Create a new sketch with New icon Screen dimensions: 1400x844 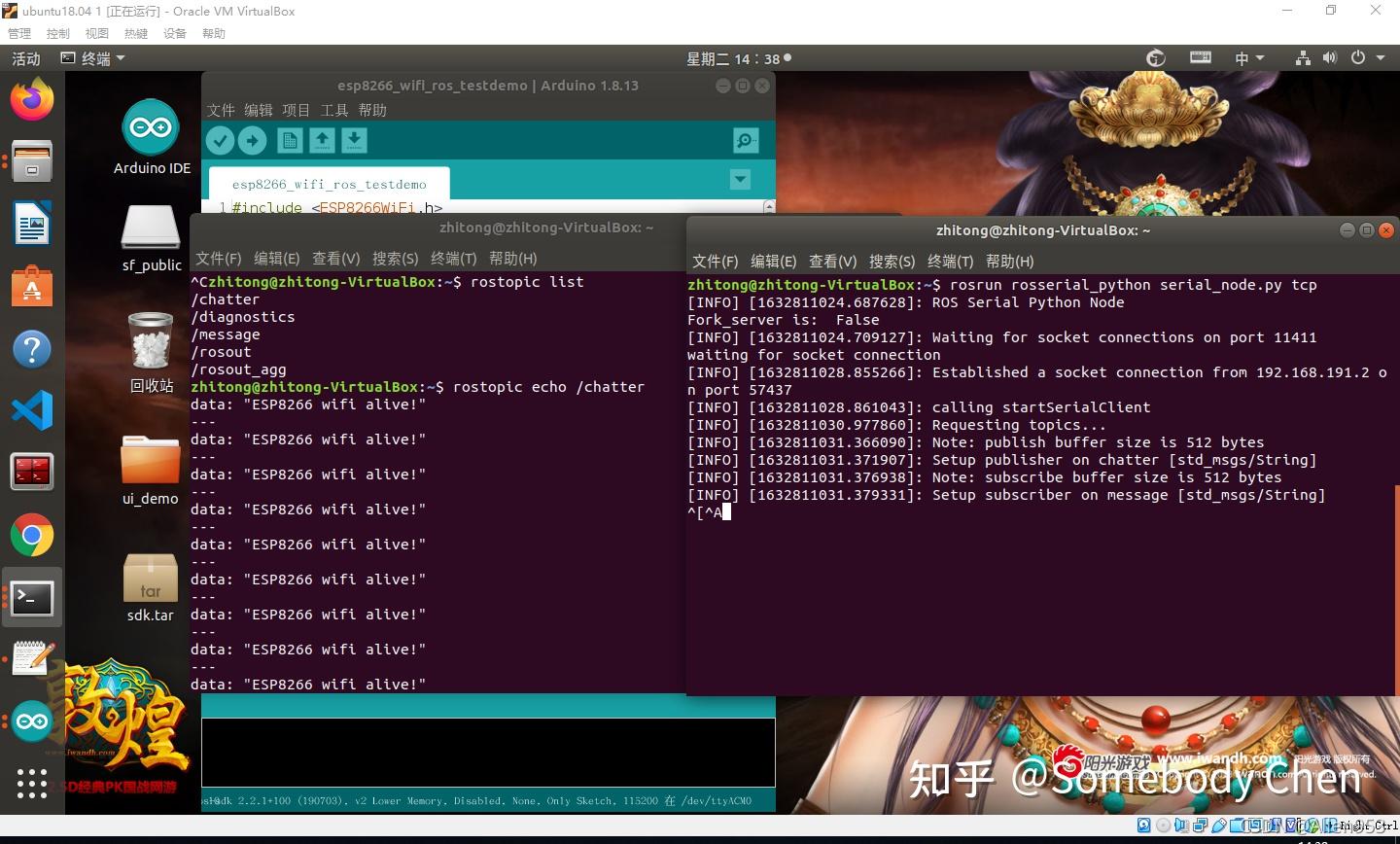click(x=290, y=141)
